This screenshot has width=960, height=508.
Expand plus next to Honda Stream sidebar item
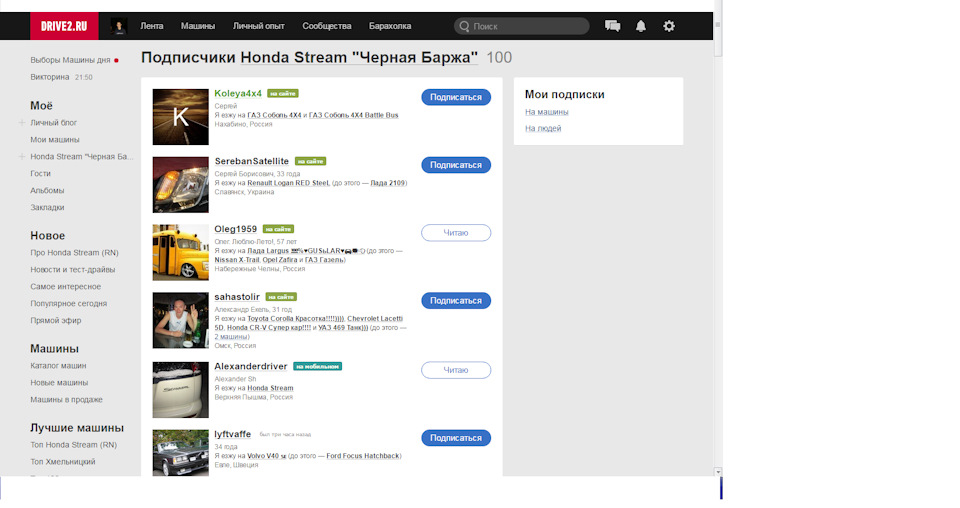[x=21, y=157]
